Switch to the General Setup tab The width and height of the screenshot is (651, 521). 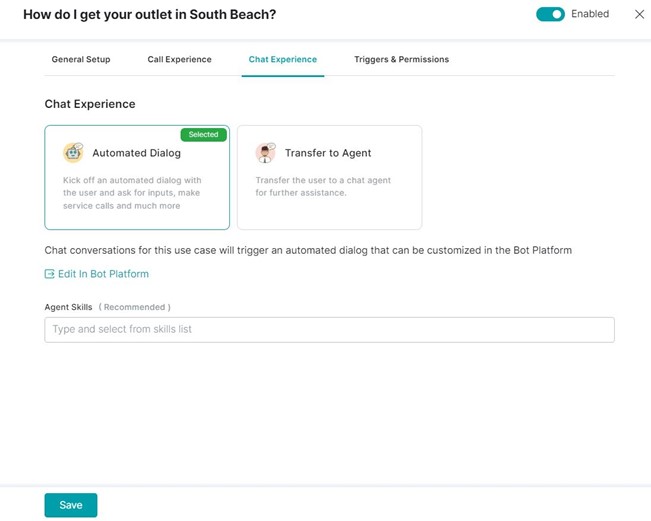81,60
